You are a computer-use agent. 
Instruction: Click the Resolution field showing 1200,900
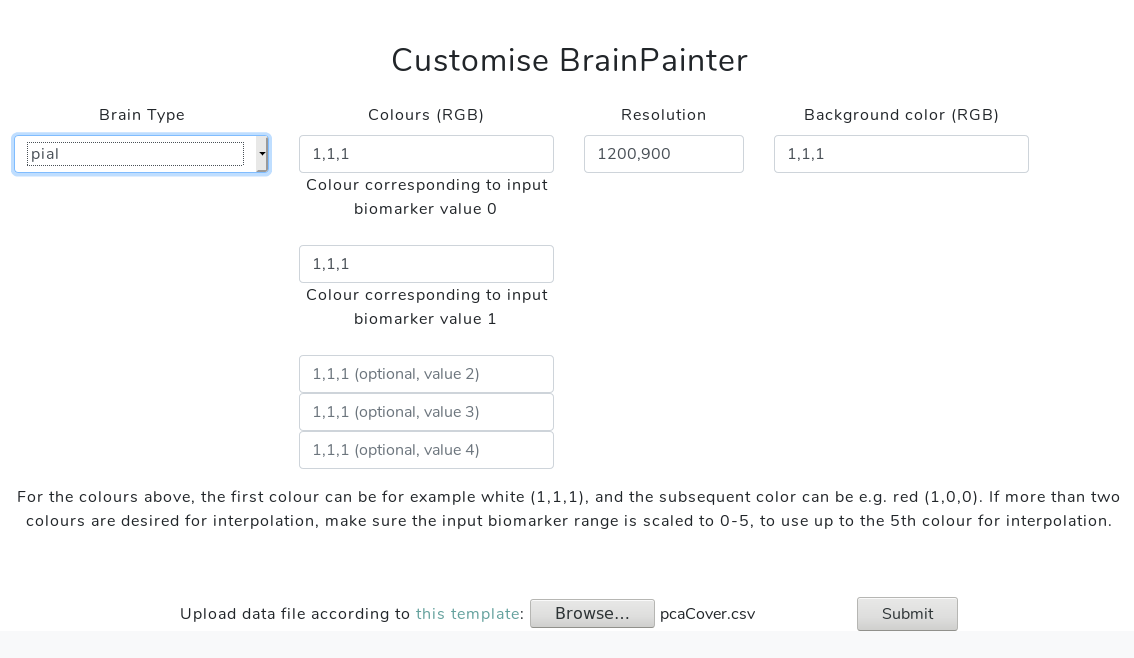pyautogui.click(x=663, y=154)
